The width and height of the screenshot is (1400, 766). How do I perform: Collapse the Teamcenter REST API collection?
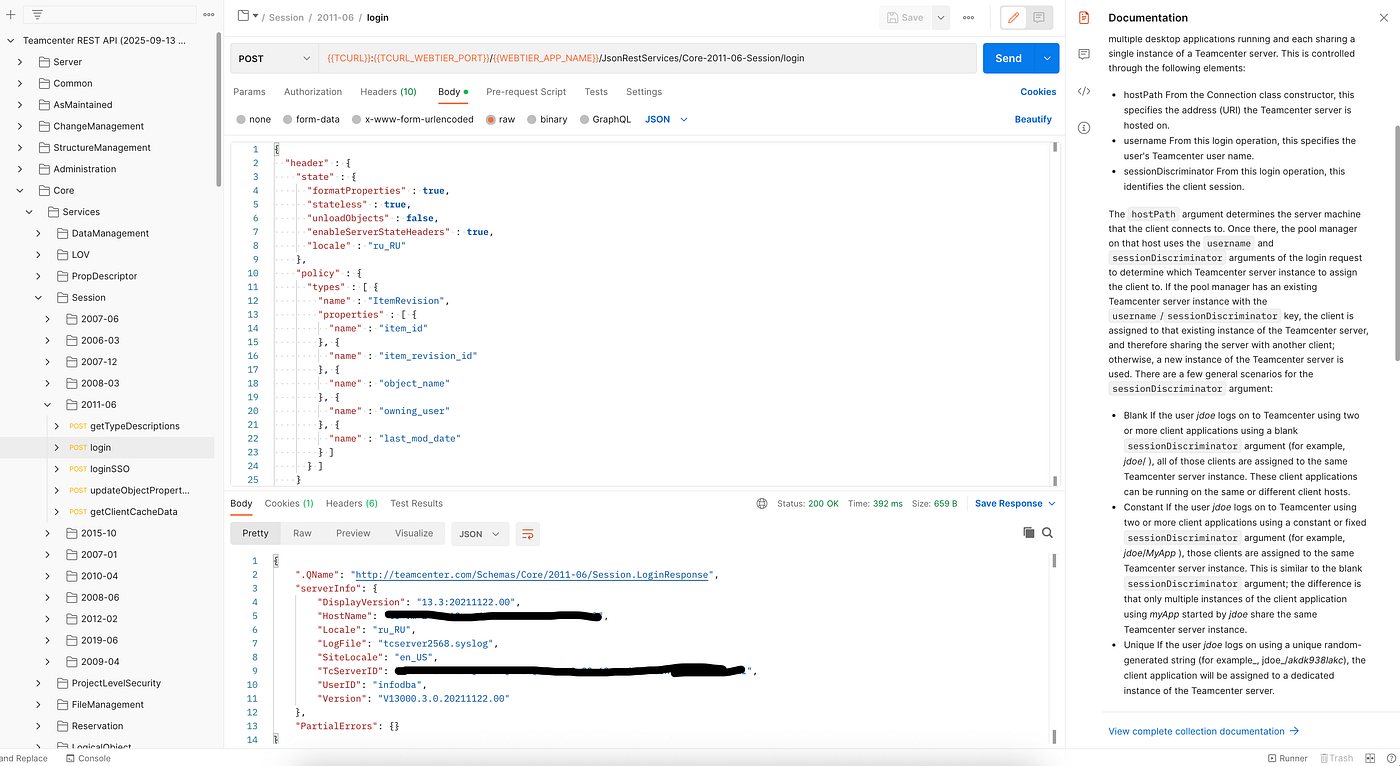click(x=11, y=41)
